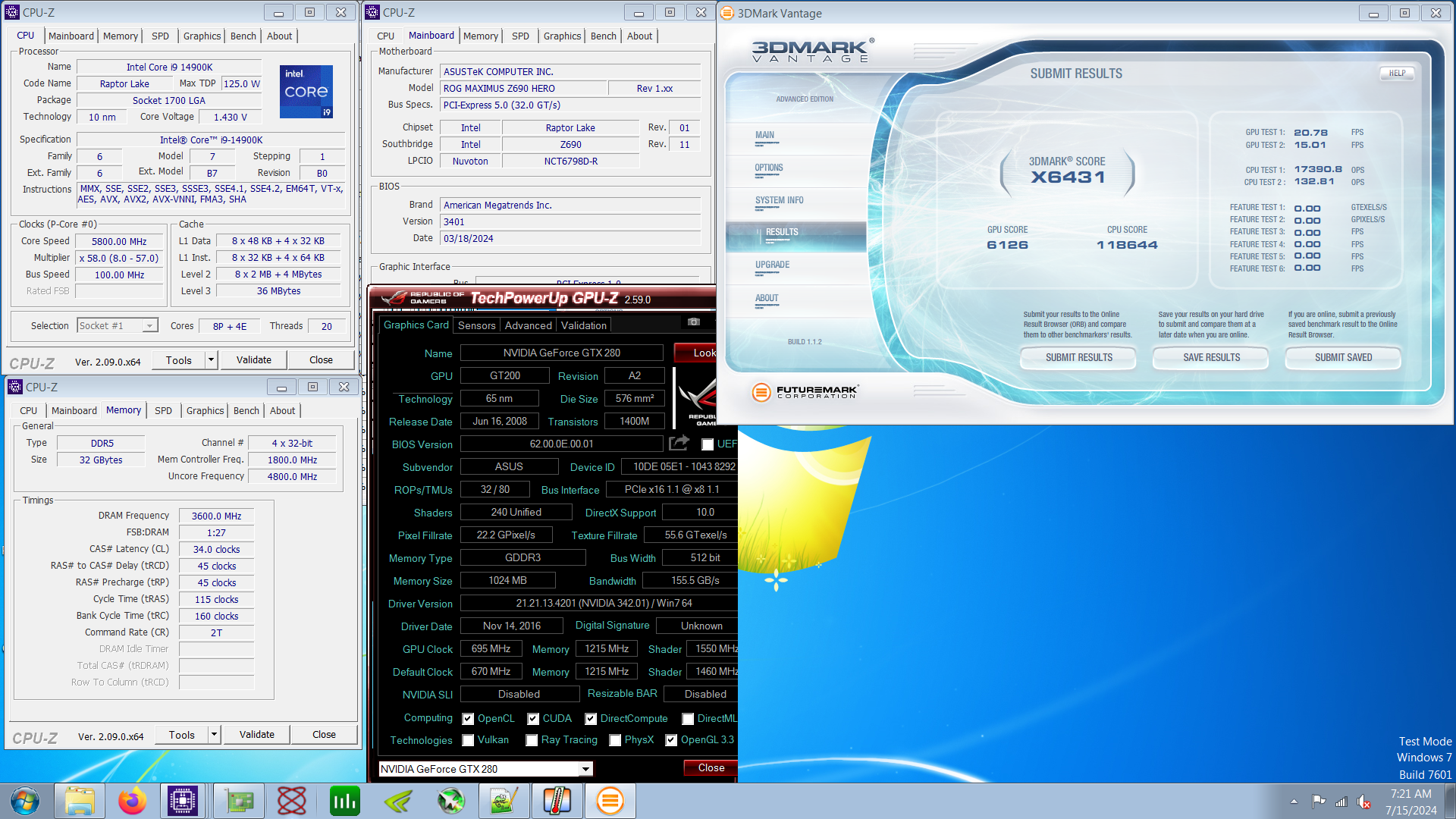1456x819 pixels.
Task: Click Validate in the top CPU-Z window
Action: (254, 360)
